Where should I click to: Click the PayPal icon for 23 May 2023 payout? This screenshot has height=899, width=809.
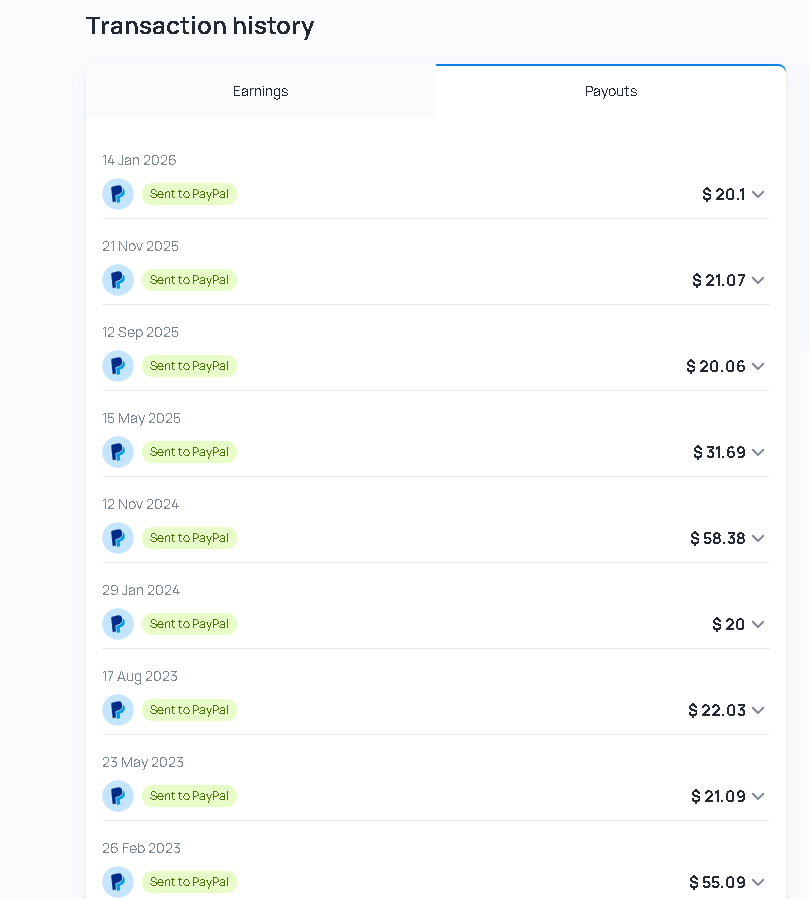118,796
